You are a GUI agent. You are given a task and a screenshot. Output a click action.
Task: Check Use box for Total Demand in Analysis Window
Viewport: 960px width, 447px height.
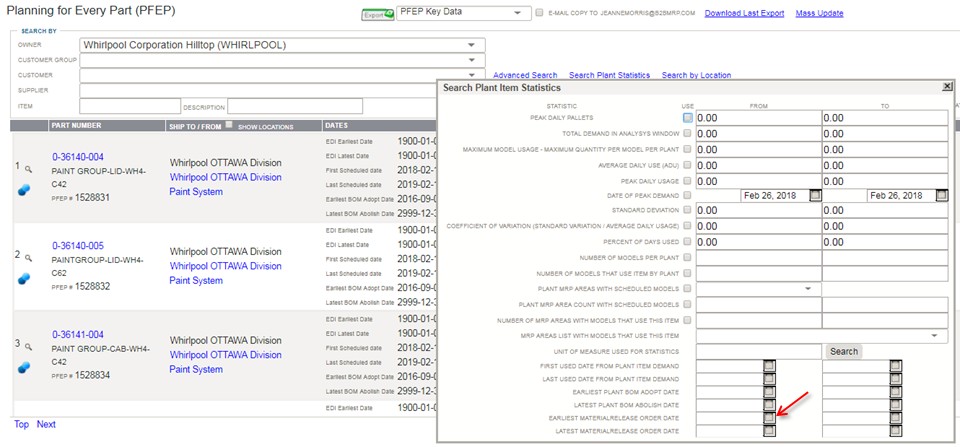(x=688, y=133)
